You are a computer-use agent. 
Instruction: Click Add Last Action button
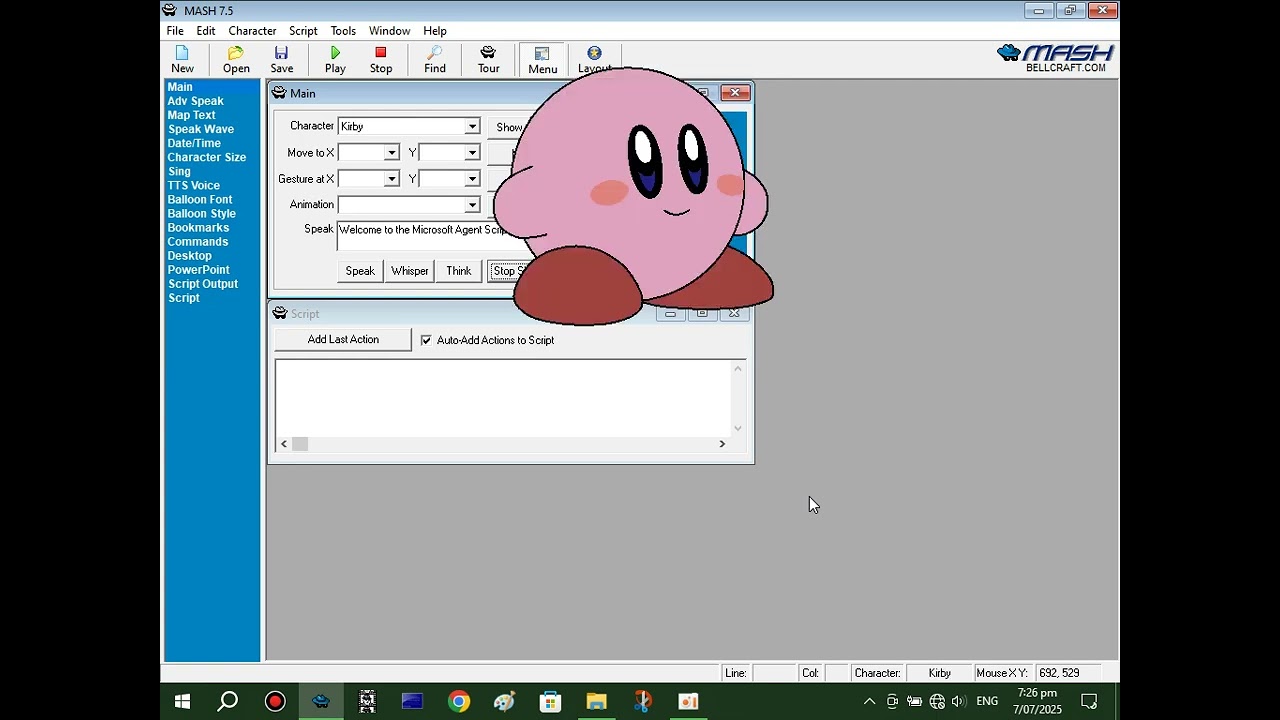pos(343,340)
